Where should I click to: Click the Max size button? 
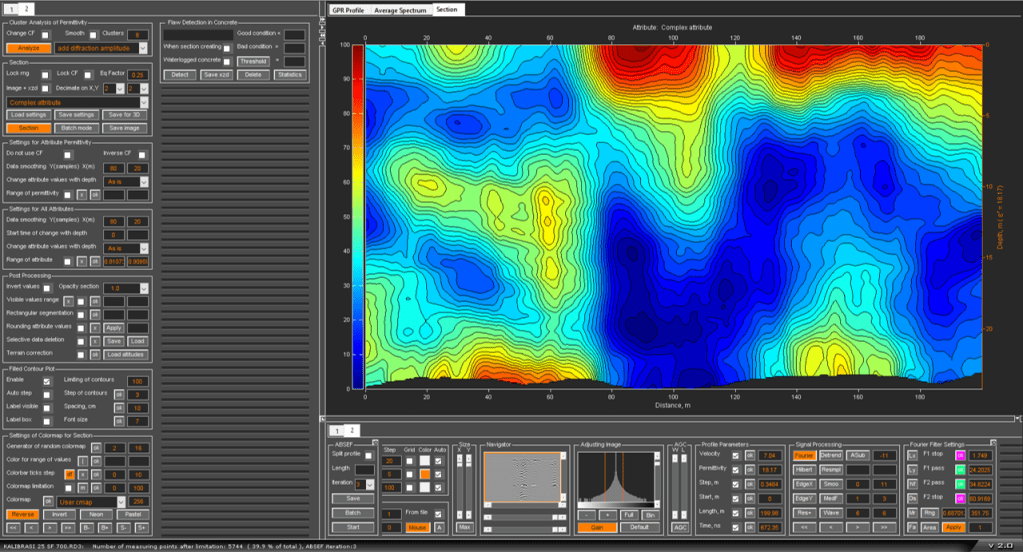click(x=464, y=526)
